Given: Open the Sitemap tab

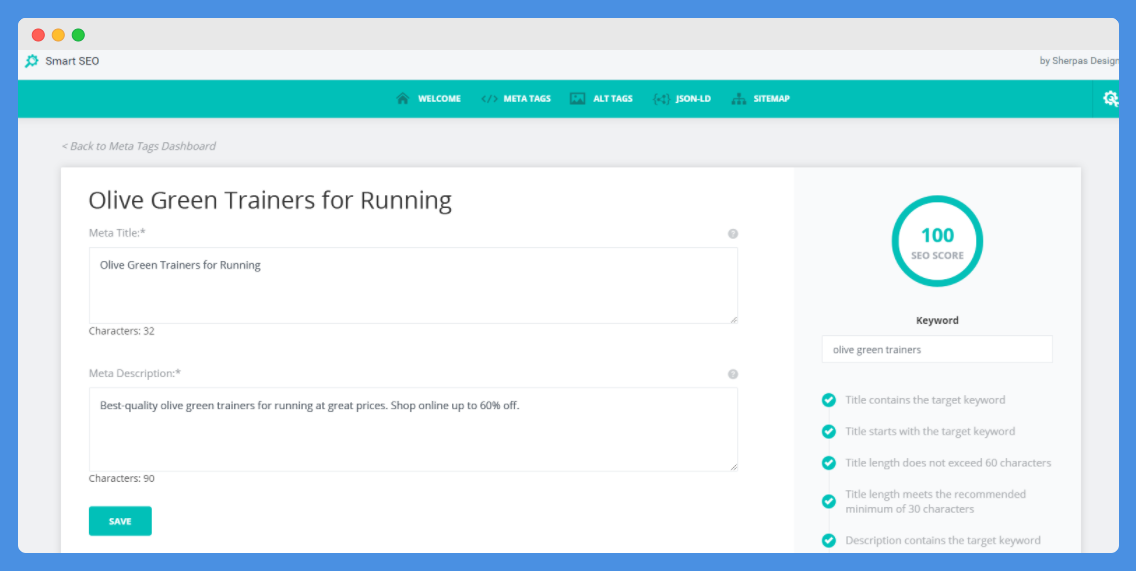Looking at the screenshot, I should point(761,99).
